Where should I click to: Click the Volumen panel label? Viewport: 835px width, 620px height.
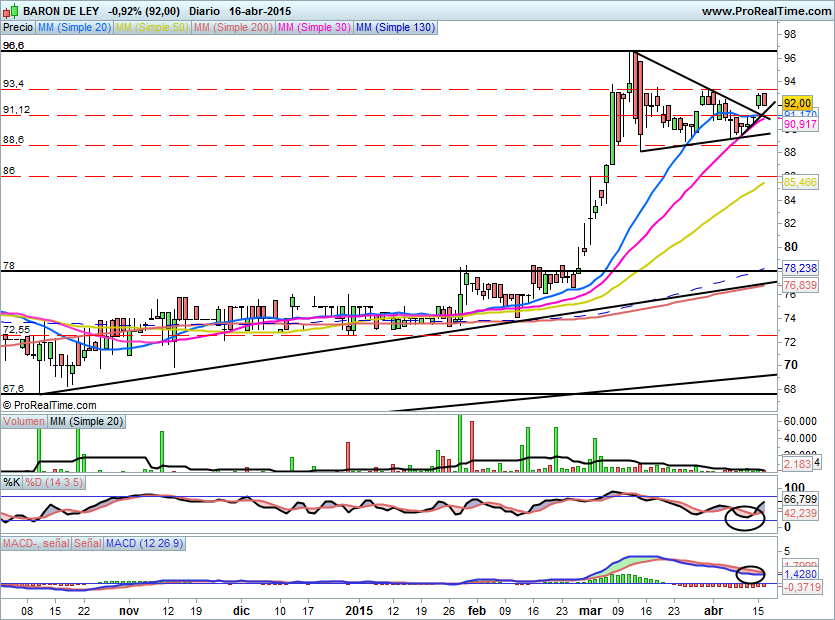pyautogui.click(x=24, y=422)
